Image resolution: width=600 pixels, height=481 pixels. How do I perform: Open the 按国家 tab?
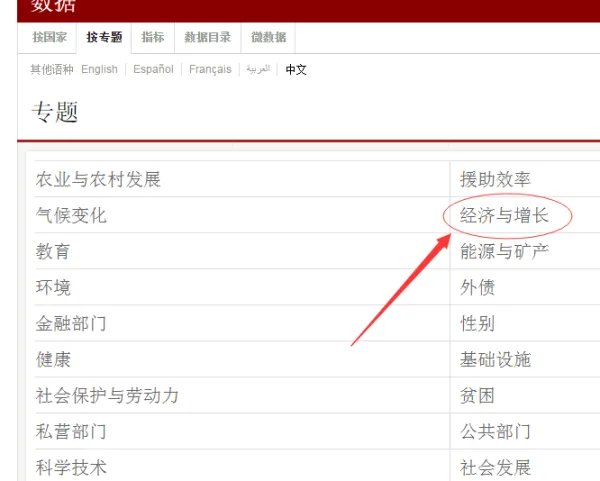click(49, 37)
